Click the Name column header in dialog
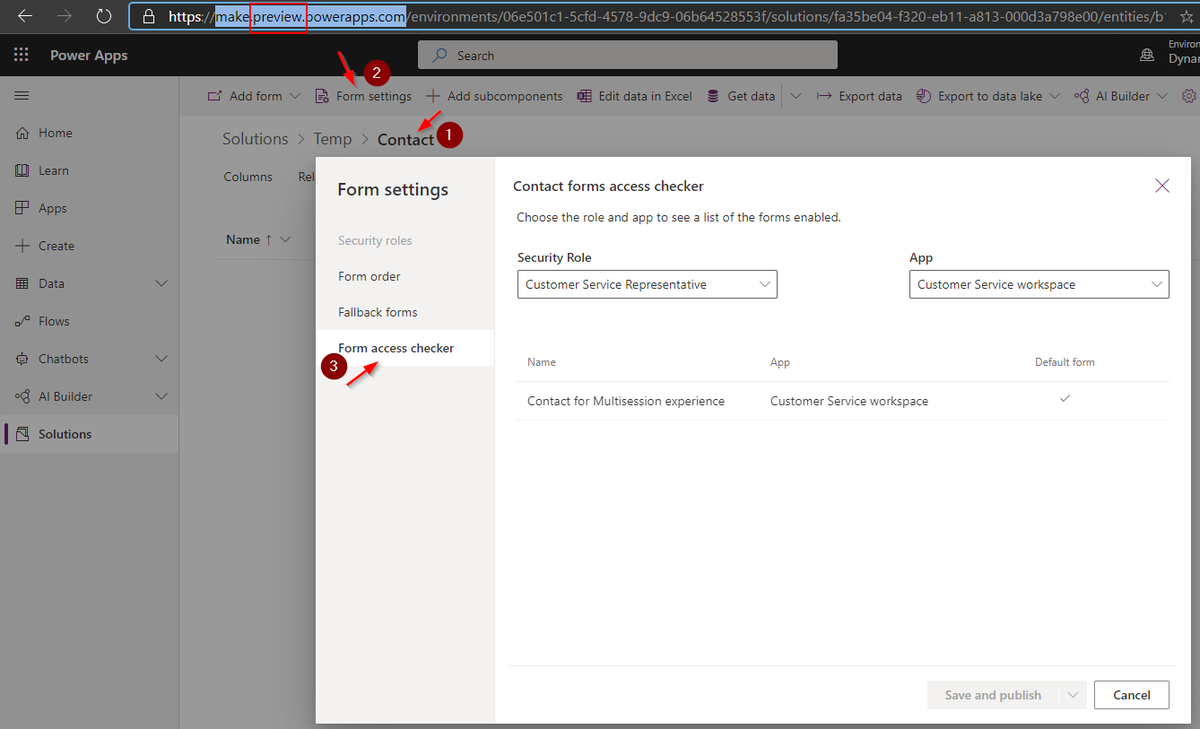The height and width of the screenshot is (729, 1200). (541, 362)
